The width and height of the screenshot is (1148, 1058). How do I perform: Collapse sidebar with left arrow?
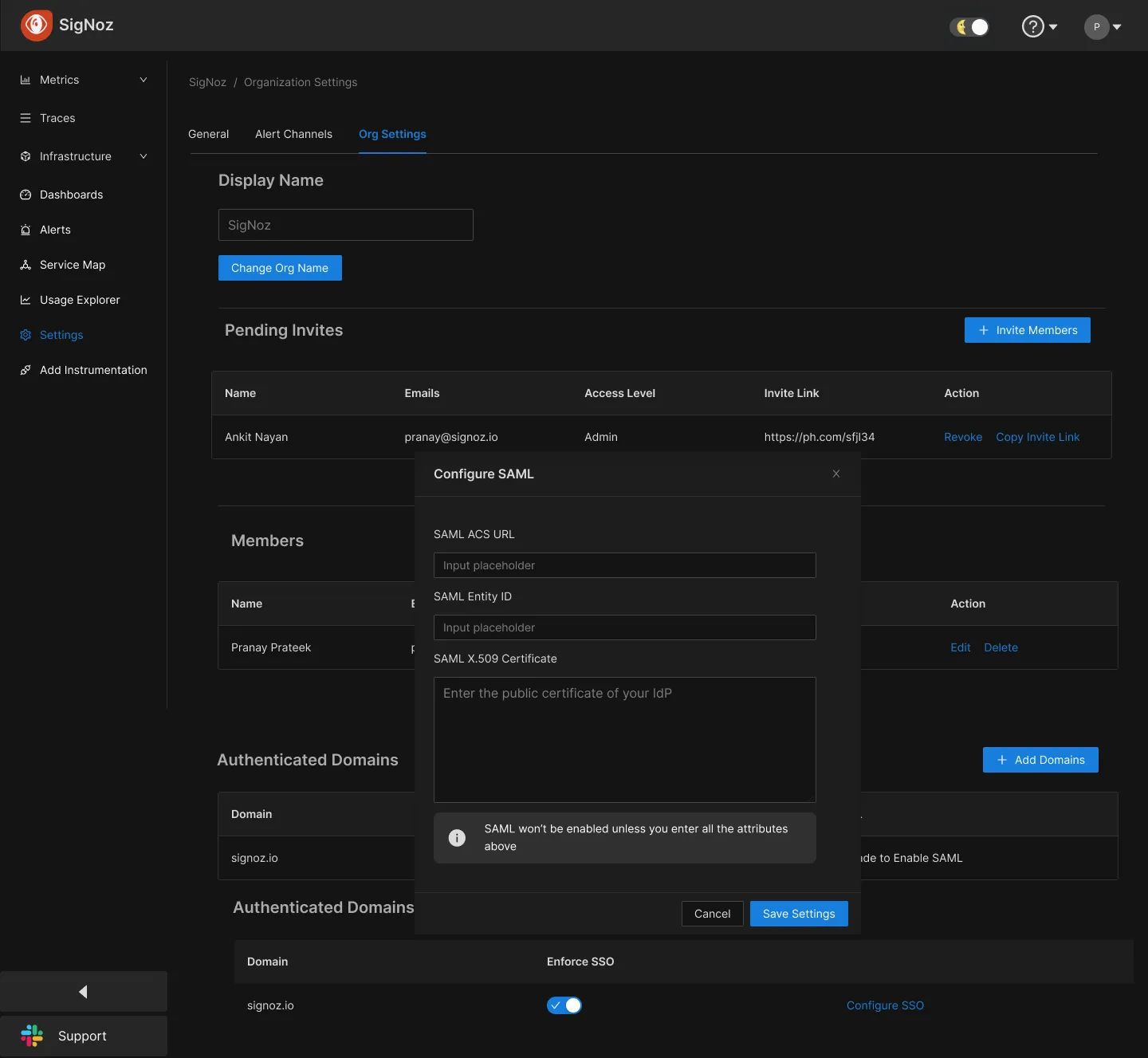pos(83,992)
